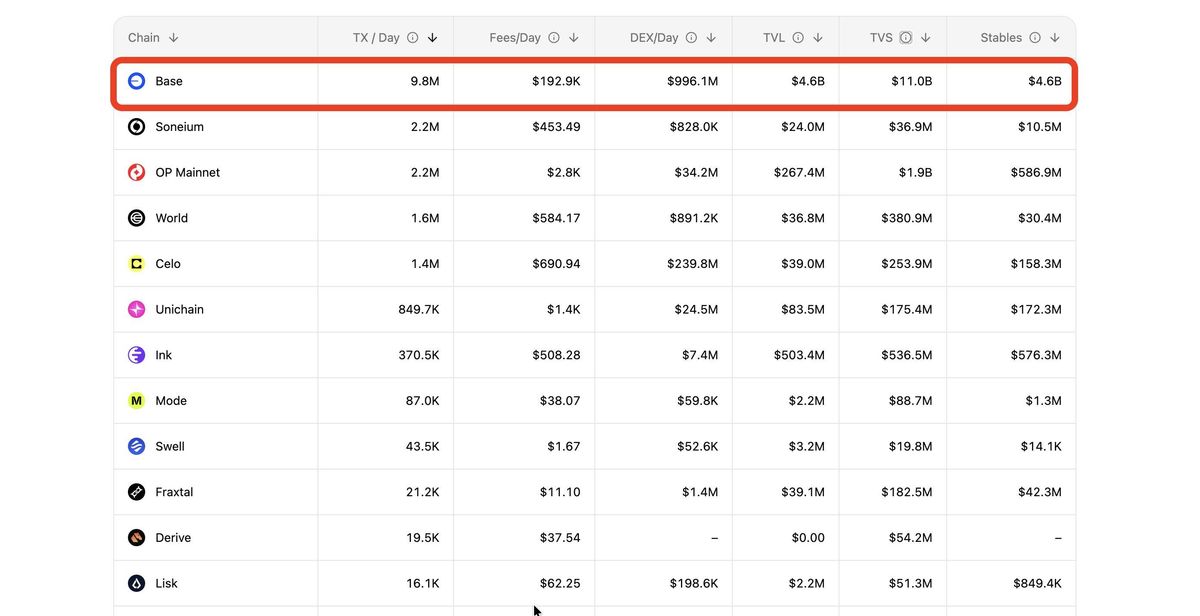
Task: Click Soneium's $453.49 fees value
Action: click(556, 127)
